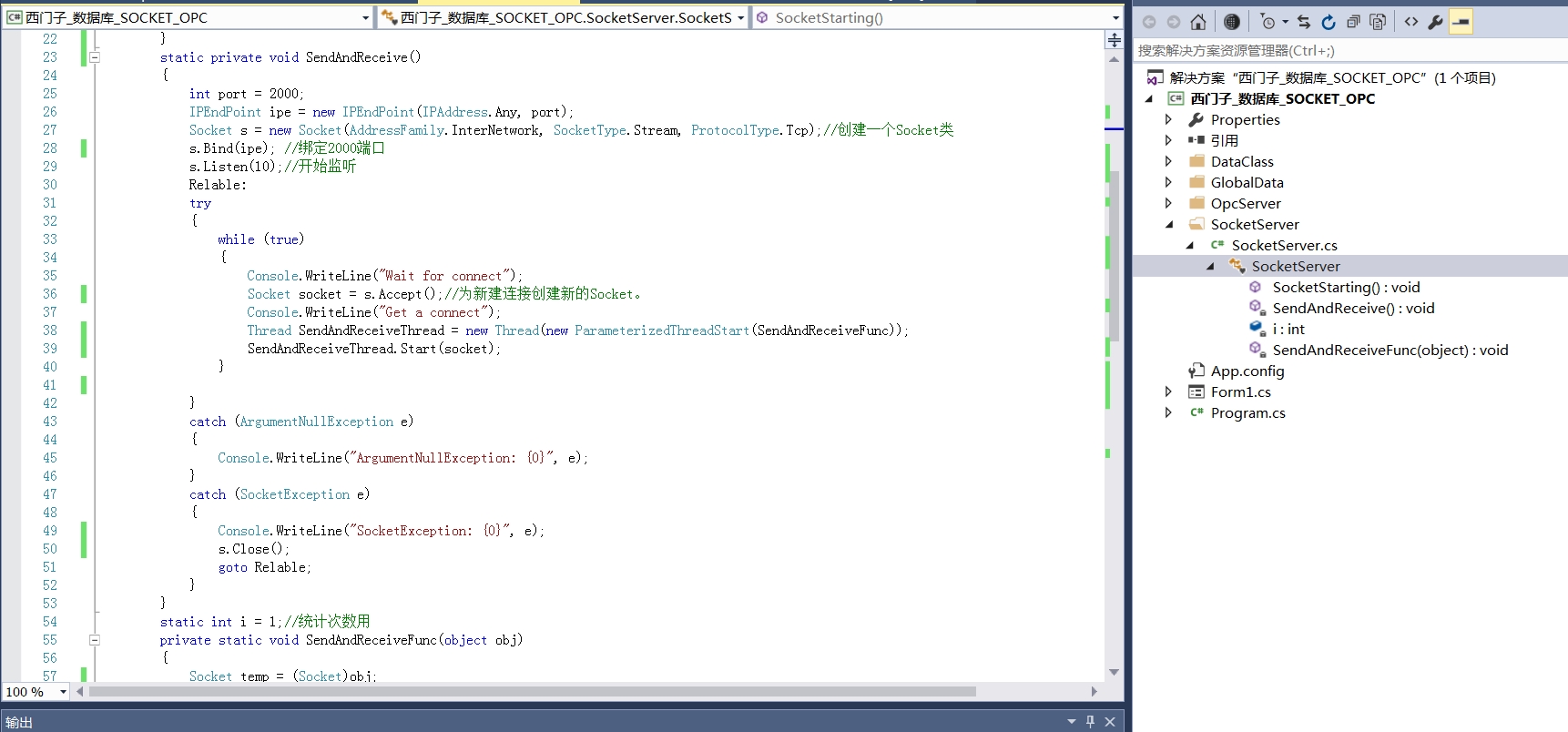
Task: Select SocketStarting() : void member
Action: click(x=1346, y=287)
